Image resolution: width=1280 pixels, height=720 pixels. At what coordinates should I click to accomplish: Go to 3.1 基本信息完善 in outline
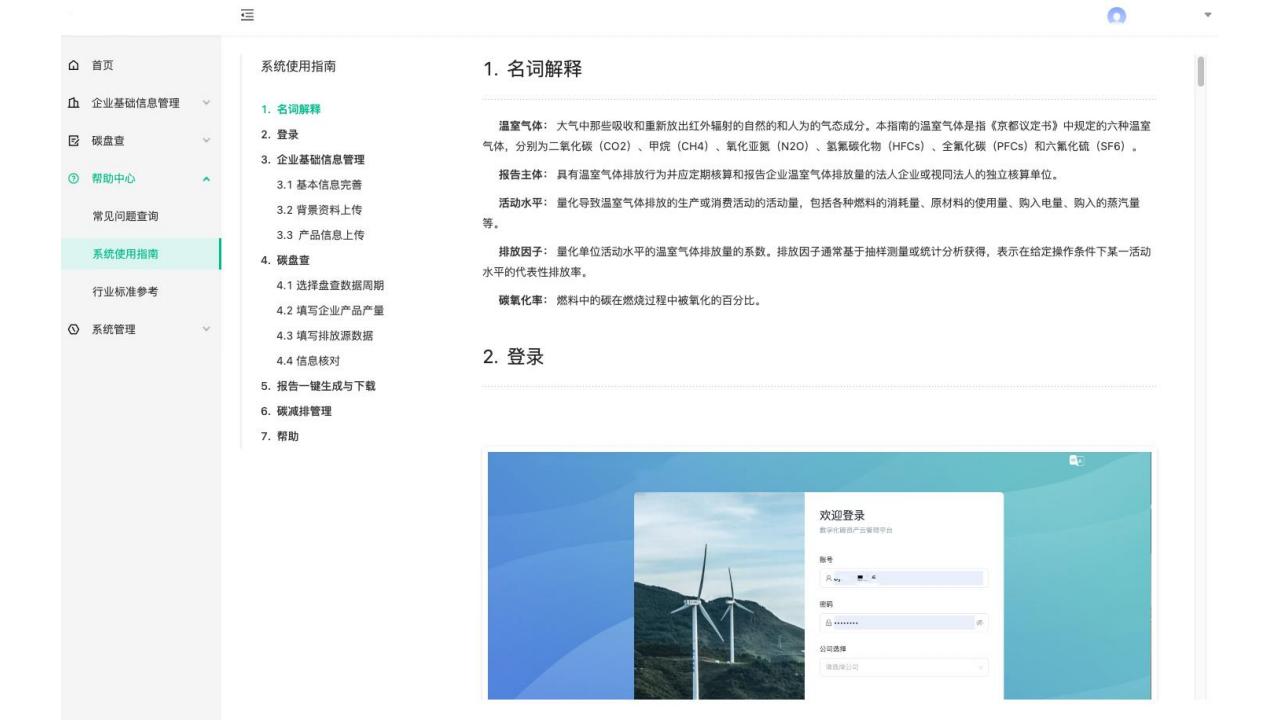point(320,184)
